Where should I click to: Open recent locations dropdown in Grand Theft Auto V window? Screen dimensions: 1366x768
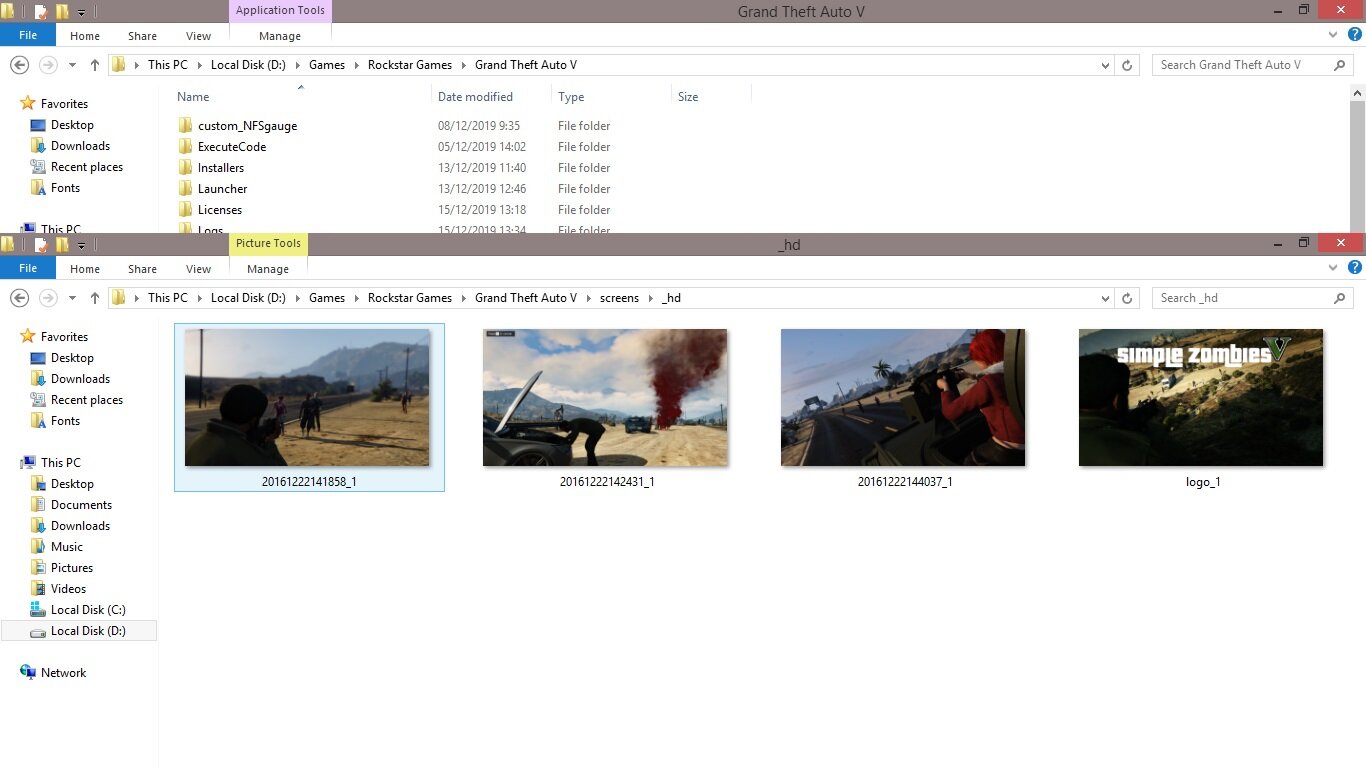(72, 66)
